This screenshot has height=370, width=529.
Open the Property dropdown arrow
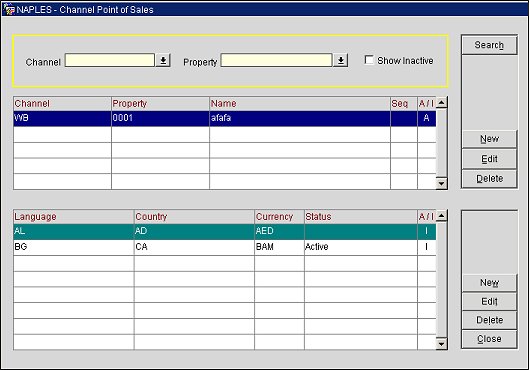click(341, 60)
